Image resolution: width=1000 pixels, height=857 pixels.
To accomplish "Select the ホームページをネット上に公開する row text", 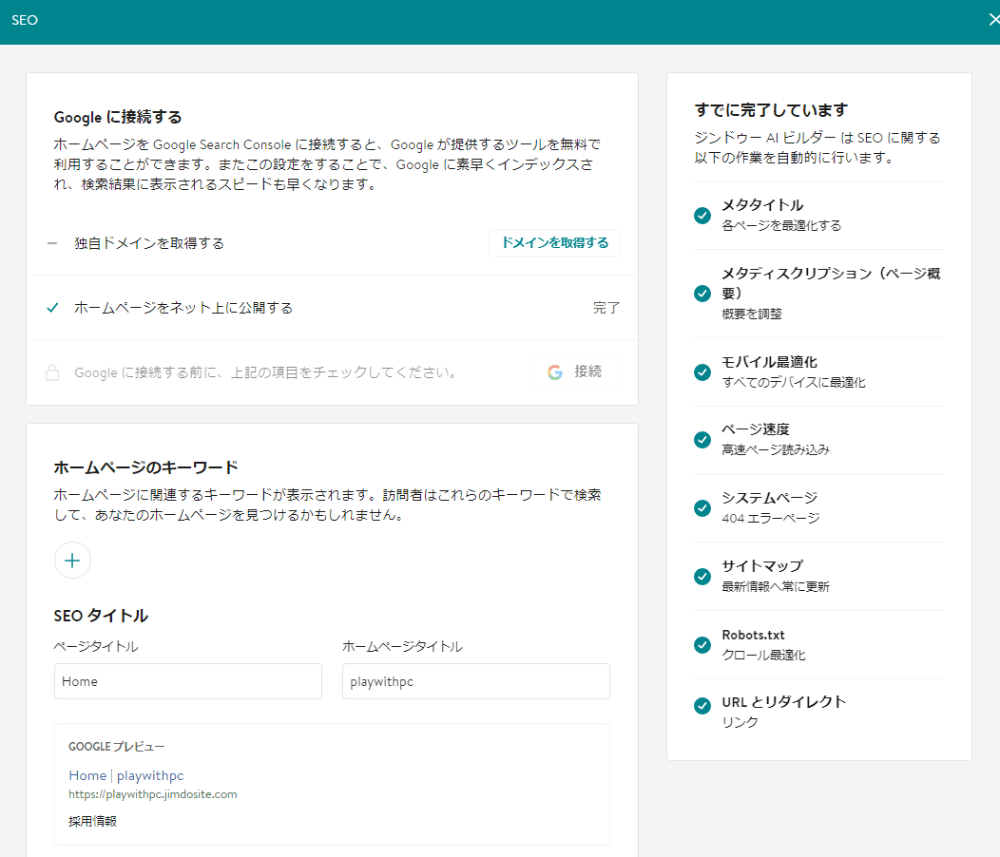I will (x=184, y=308).
